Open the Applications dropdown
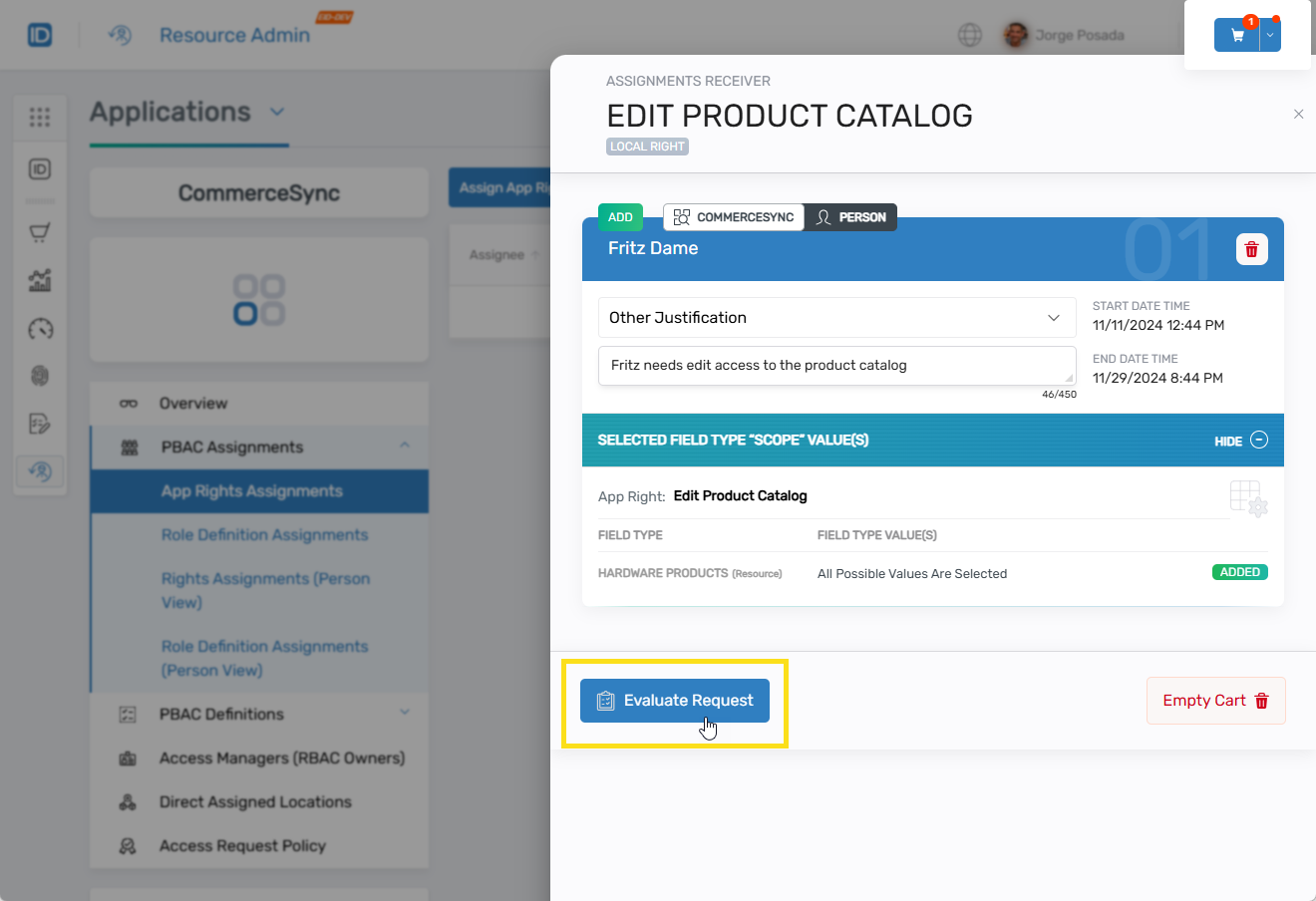The width and height of the screenshot is (1316, 901). coord(277,112)
